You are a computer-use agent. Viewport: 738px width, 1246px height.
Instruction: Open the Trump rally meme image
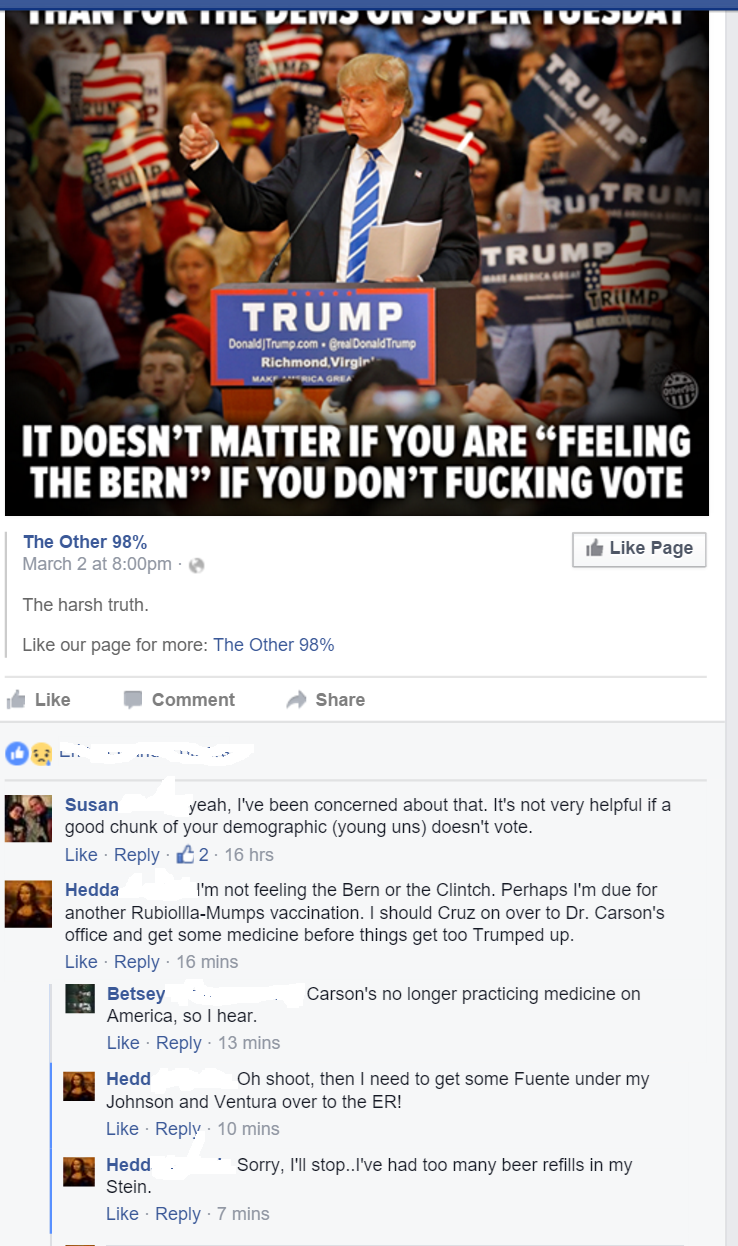[x=357, y=258]
